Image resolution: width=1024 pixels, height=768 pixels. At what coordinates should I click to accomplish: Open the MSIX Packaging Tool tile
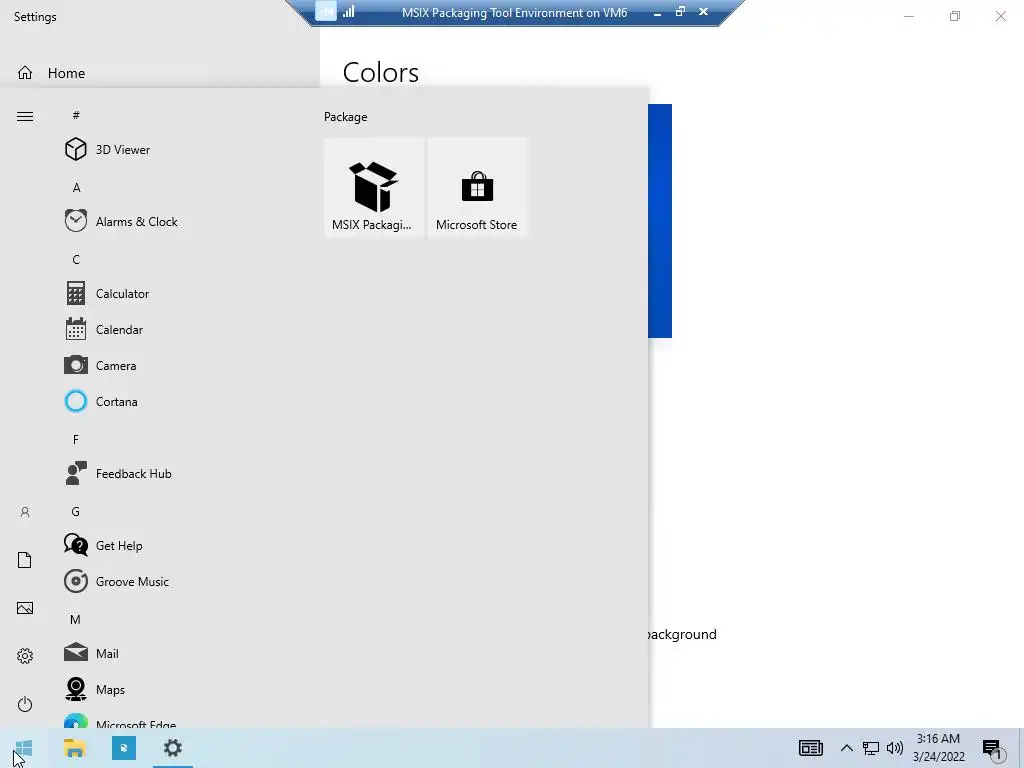(x=374, y=187)
